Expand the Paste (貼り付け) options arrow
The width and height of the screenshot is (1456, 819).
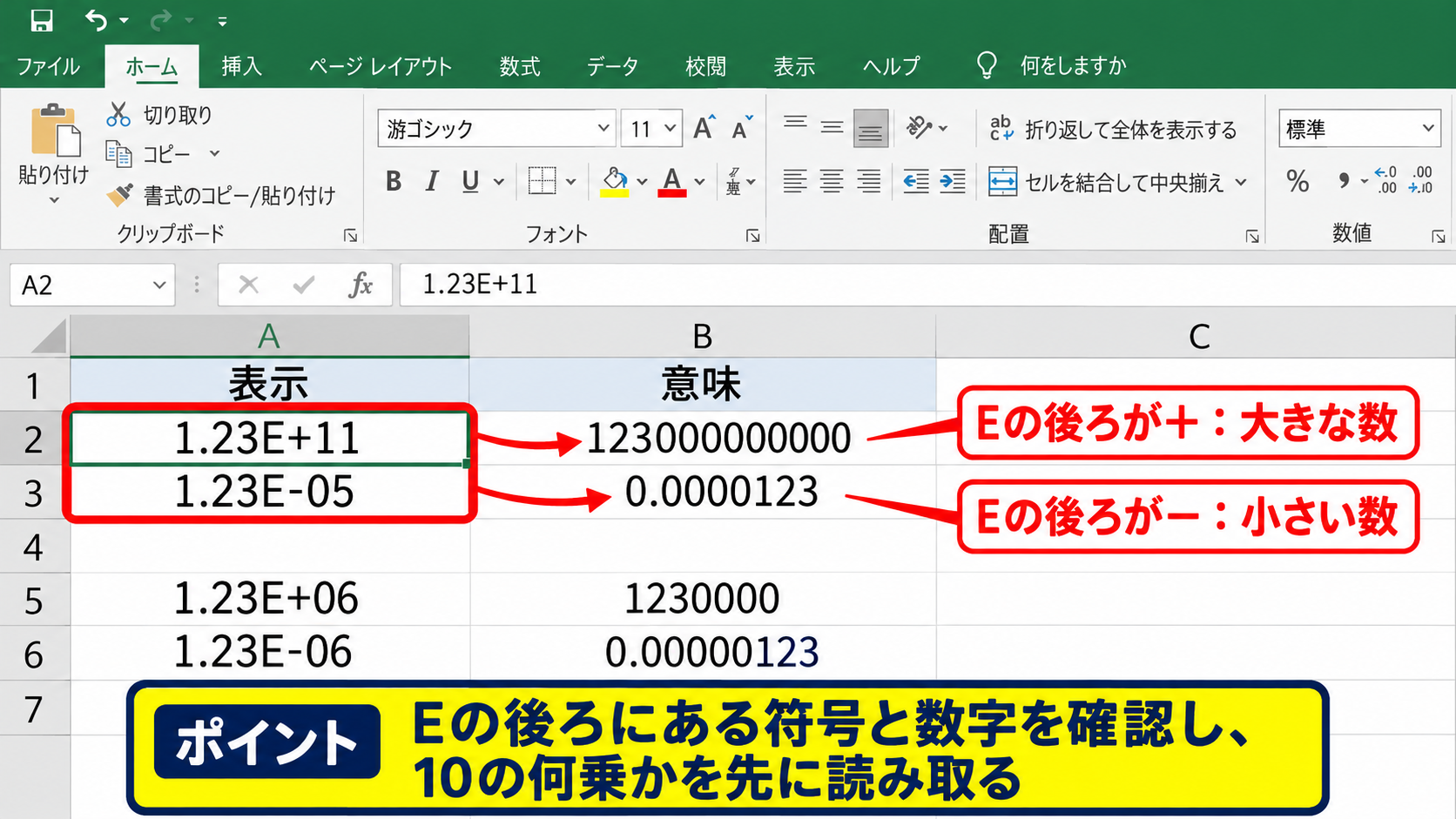54,201
